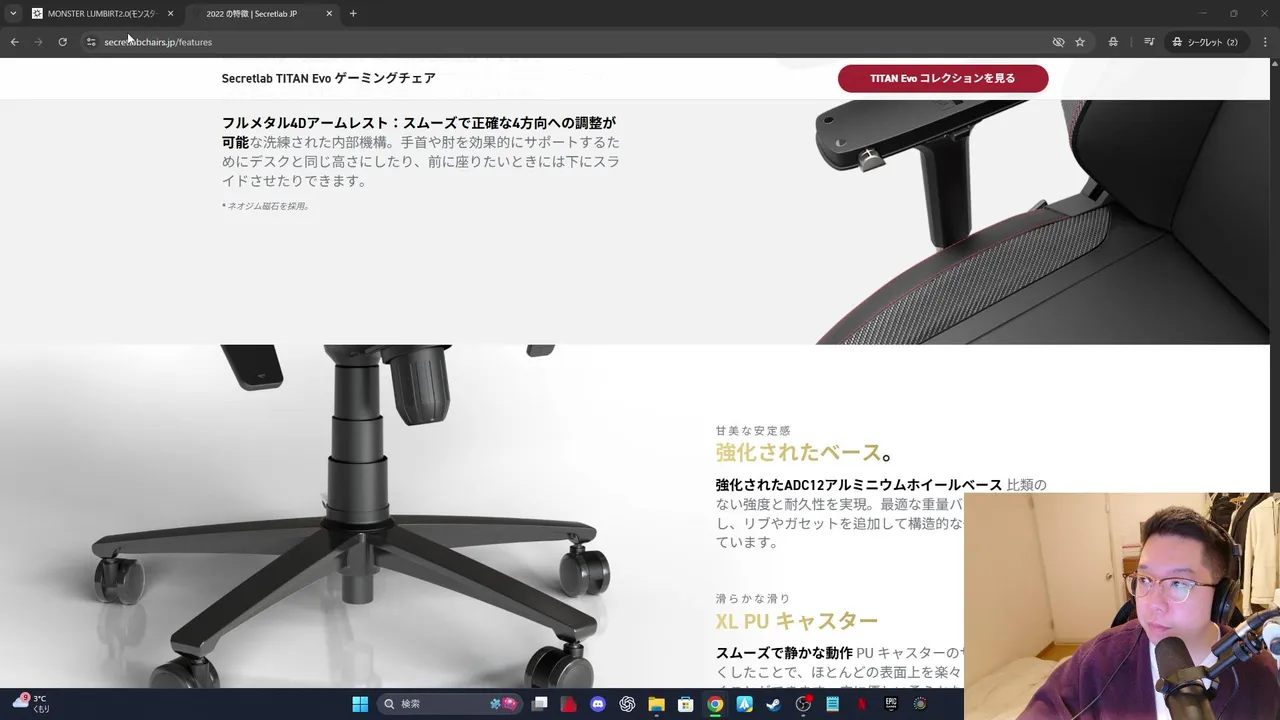Viewport: 1280px width, 720px height.
Task: Open Steam from the taskbar
Action: pyautogui.click(x=773, y=704)
